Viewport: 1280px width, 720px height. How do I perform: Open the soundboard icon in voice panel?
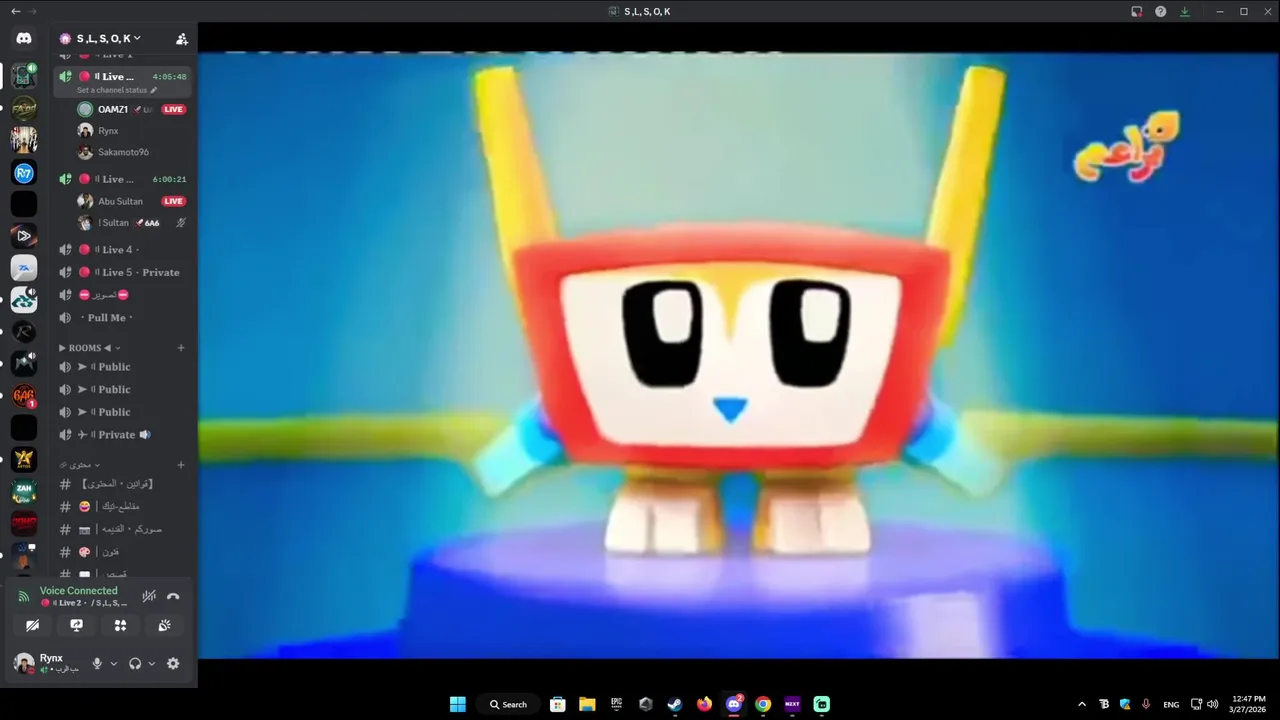[x=164, y=625]
